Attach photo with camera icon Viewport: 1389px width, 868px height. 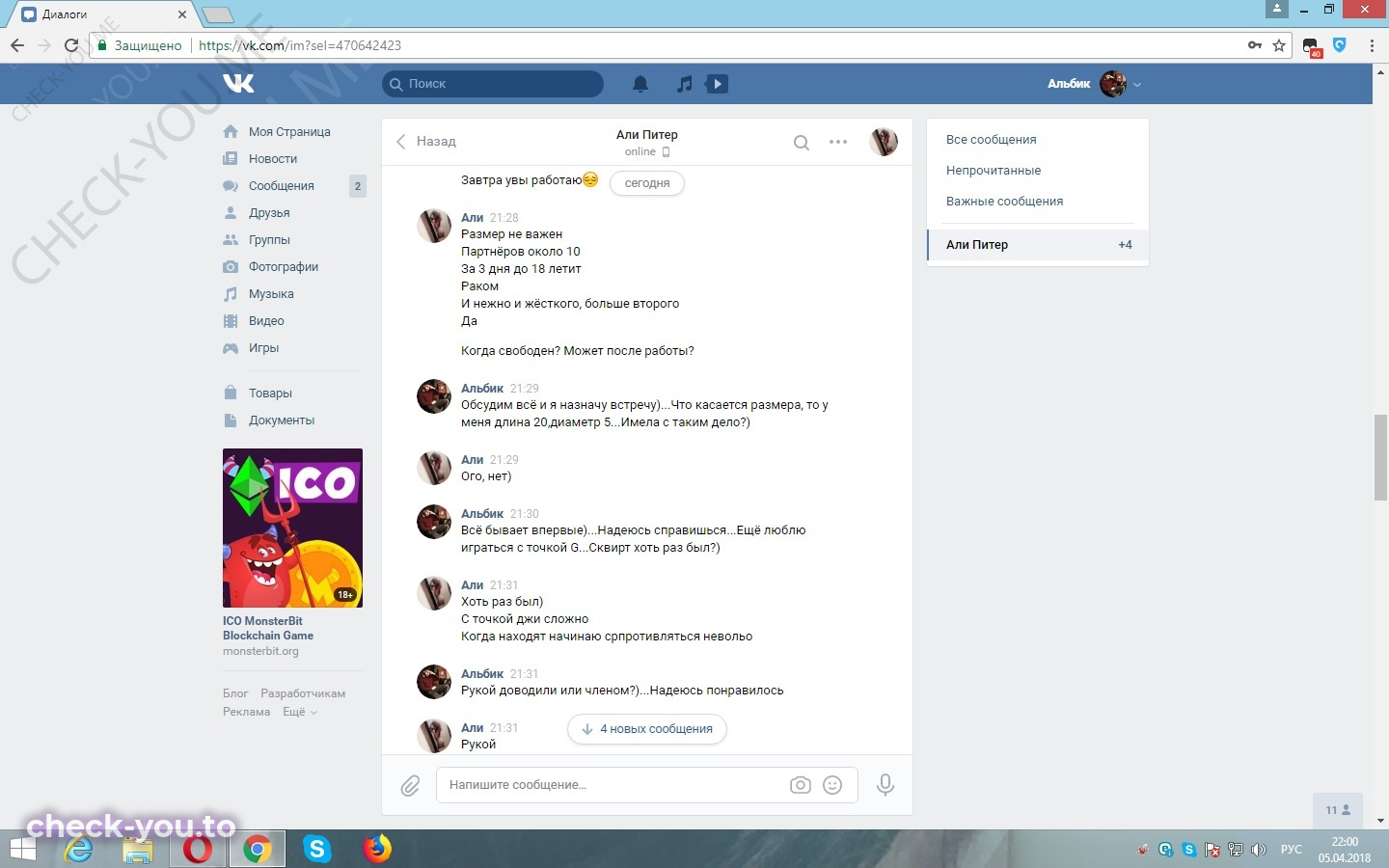point(801,785)
